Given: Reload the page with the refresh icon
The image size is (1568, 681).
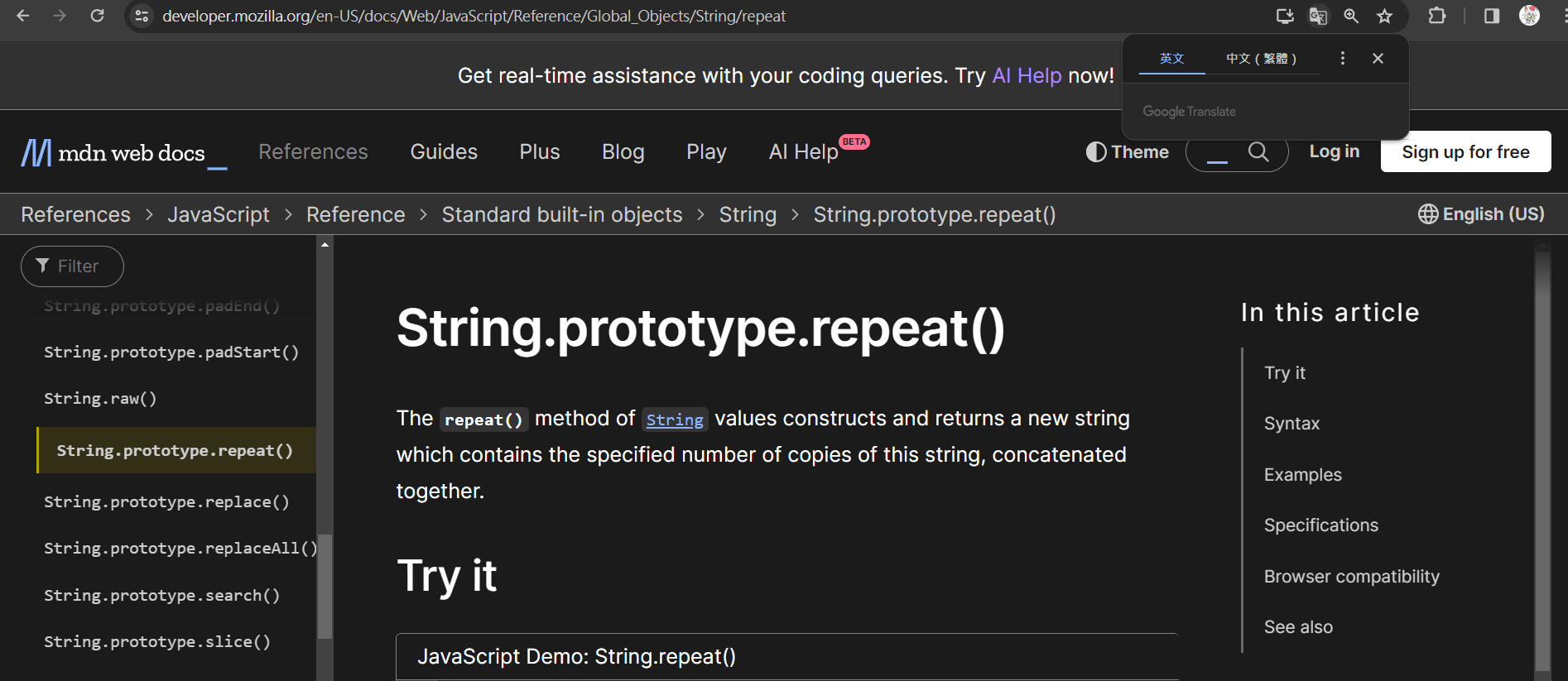Looking at the screenshot, I should [x=97, y=16].
